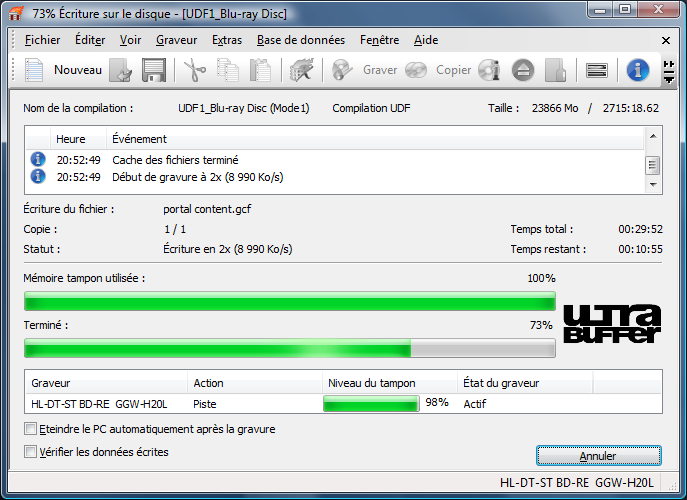687x500 pixels.
Task: Open the Base de données menu
Action: [x=300, y=40]
